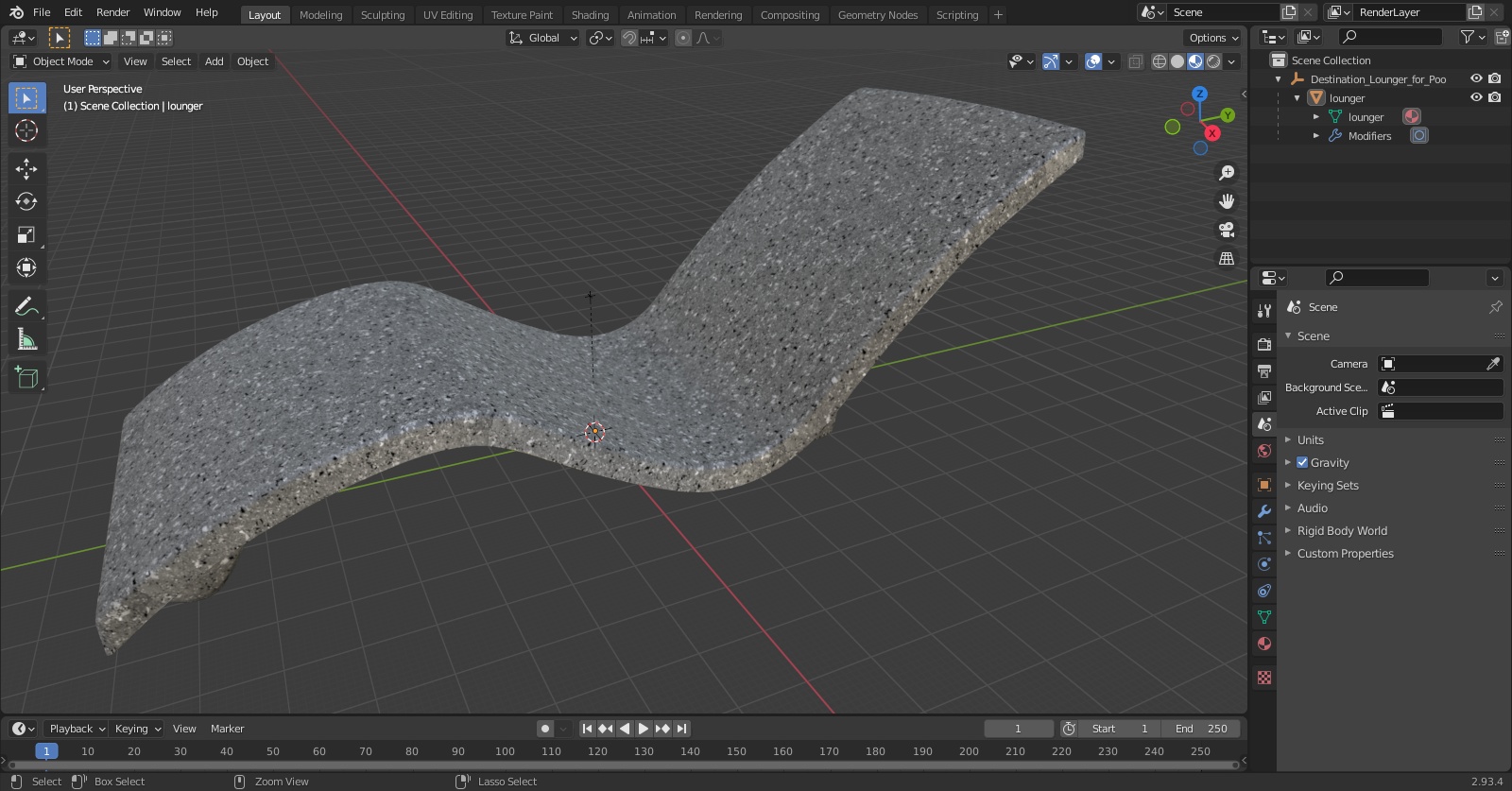Open the Particles properties tab
Image resolution: width=1512 pixels, height=791 pixels.
pos(1264,538)
